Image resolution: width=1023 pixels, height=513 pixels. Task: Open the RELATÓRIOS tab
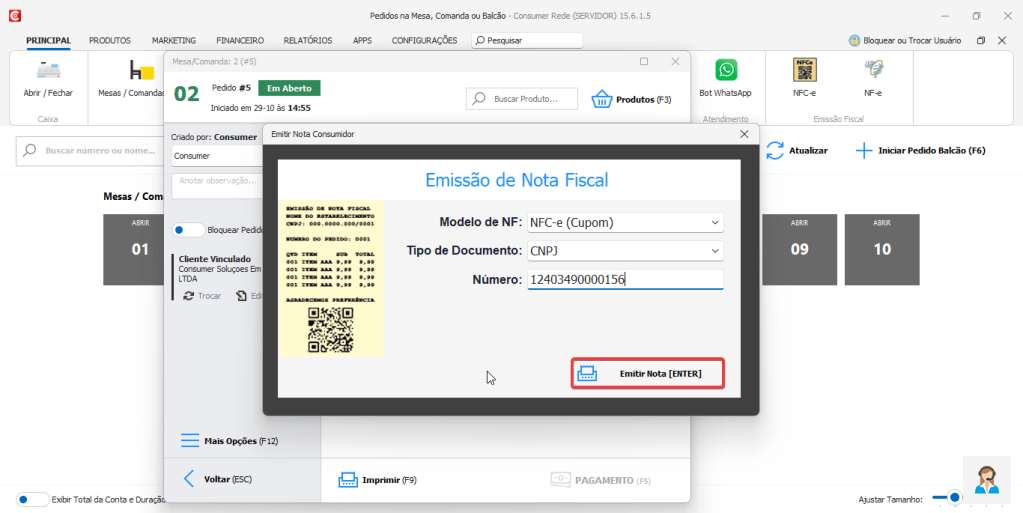coord(307,41)
